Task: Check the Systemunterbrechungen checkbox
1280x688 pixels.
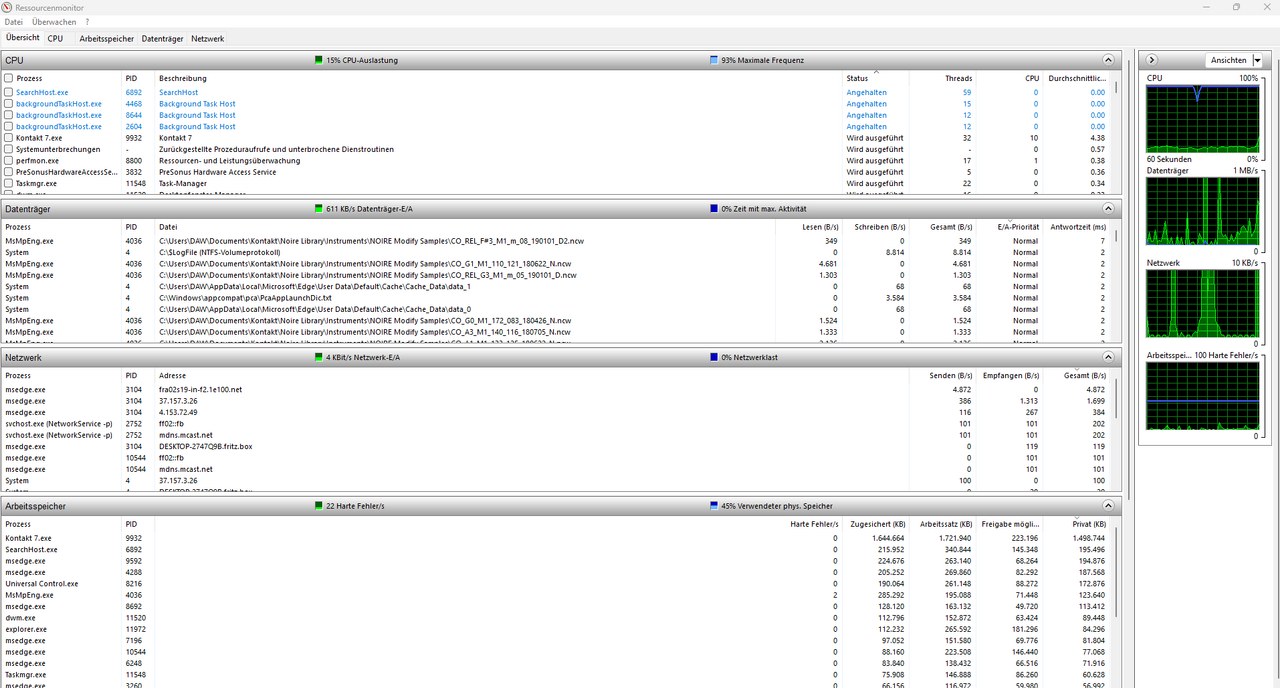Action: point(9,149)
